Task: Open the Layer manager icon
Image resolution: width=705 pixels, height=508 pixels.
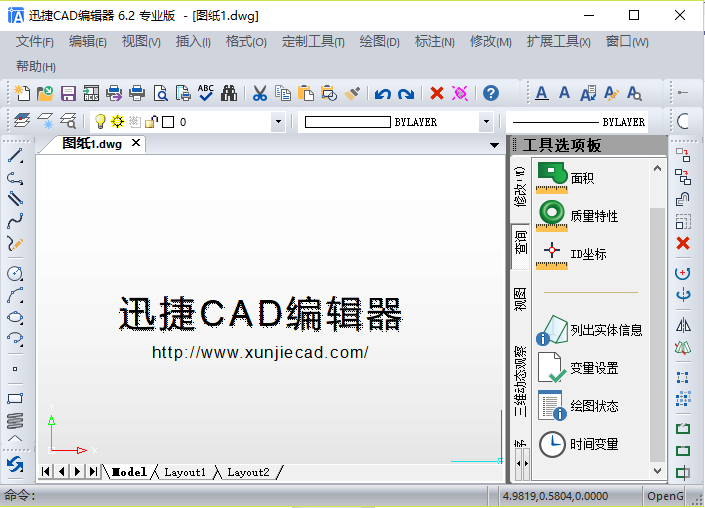Action: pyautogui.click(x=22, y=121)
